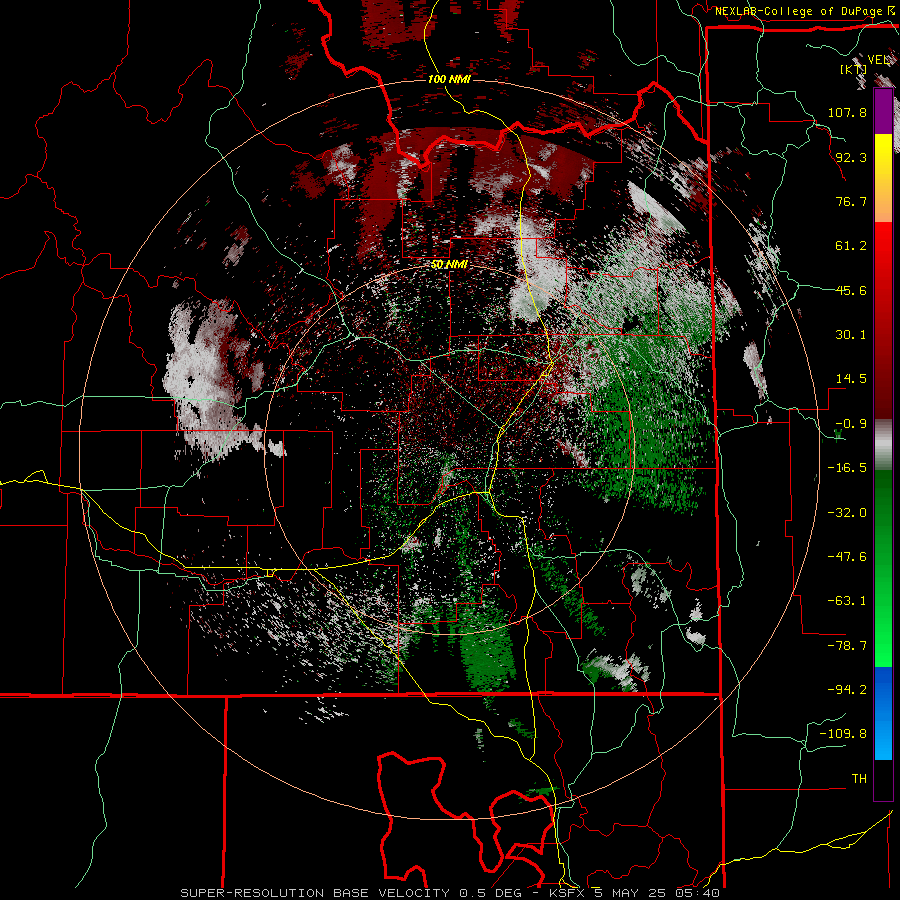Image resolution: width=900 pixels, height=900 pixels.
Task: Pick the black TH segment of the scale
Action: coord(883,779)
